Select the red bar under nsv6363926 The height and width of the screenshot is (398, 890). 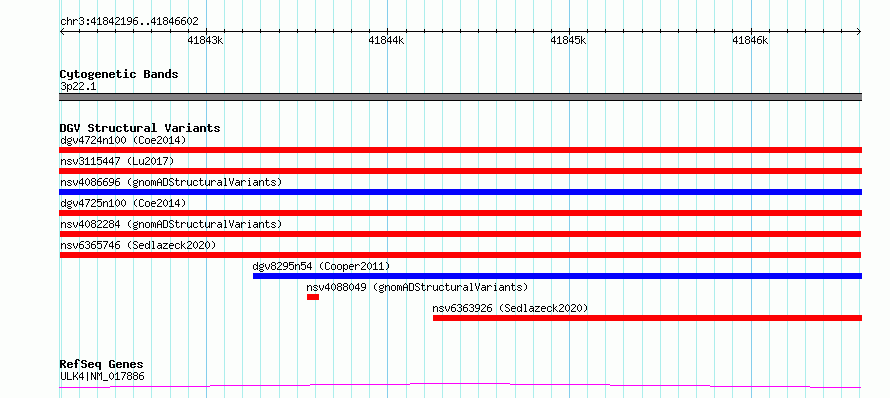(647, 318)
